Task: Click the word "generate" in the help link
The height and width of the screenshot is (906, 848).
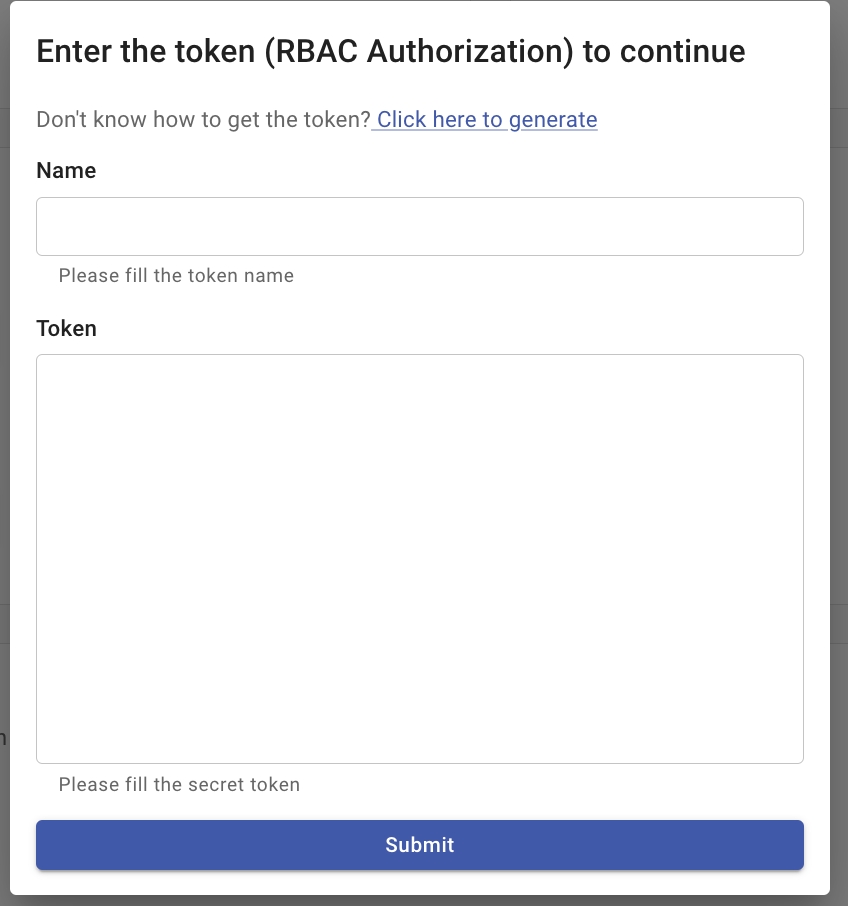Action: pos(553,120)
